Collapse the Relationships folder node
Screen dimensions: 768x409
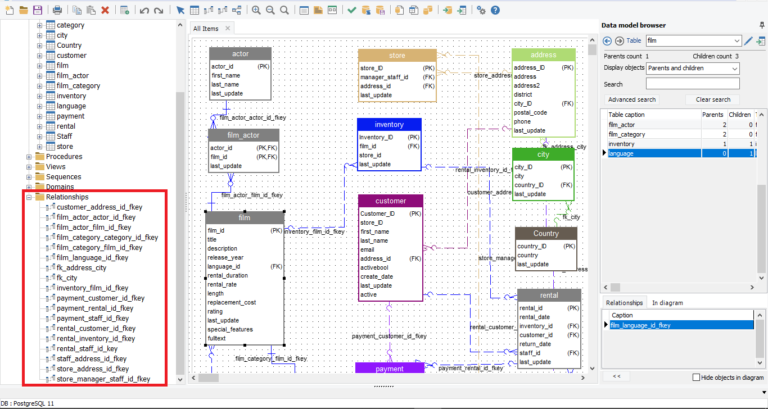(29, 197)
